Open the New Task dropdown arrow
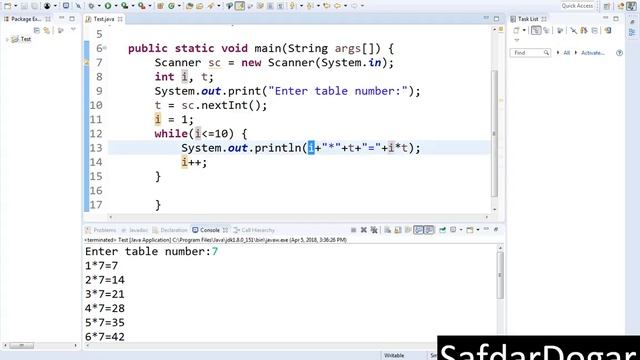This screenshot has width=640, height=360. coord(524,30)
